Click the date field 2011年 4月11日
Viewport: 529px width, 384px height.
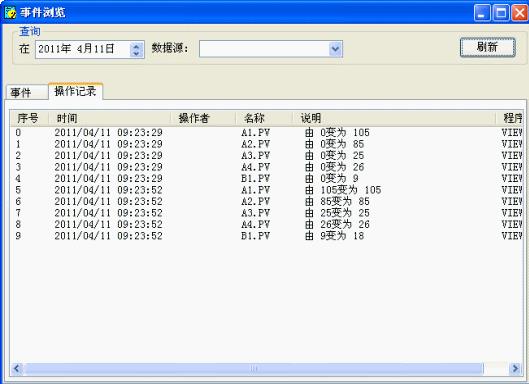(x=83, y=49)
